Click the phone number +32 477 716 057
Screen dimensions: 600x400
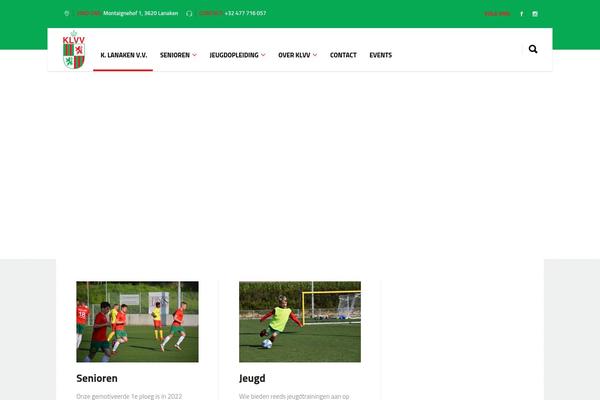245,13
